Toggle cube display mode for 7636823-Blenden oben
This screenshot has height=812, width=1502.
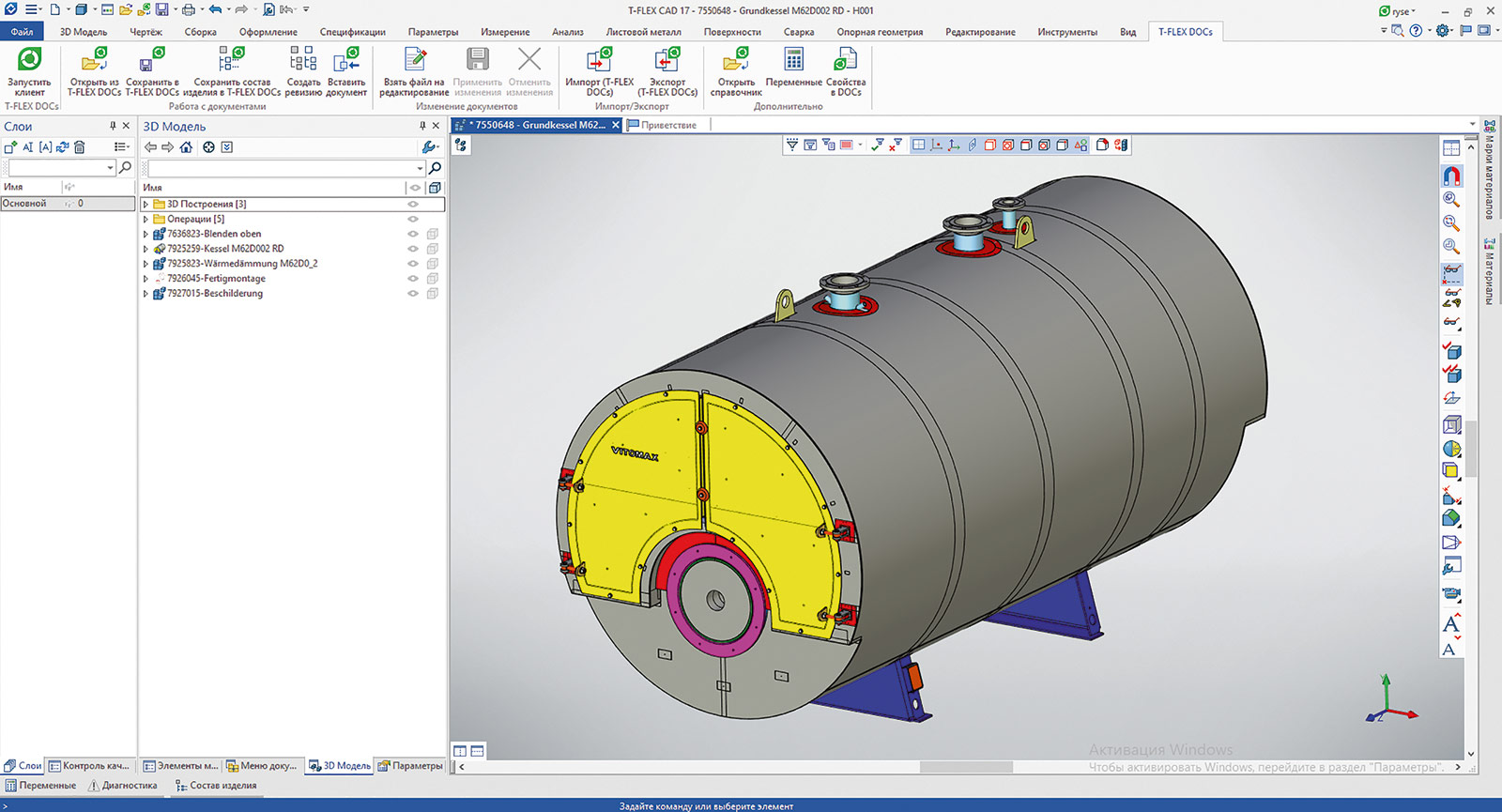[433, 234]
